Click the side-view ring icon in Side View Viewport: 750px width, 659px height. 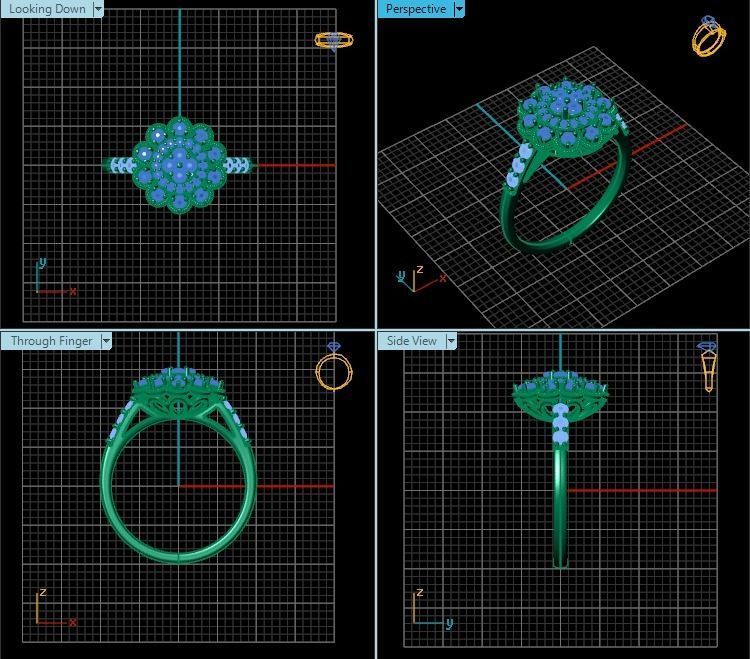(708, 367)
